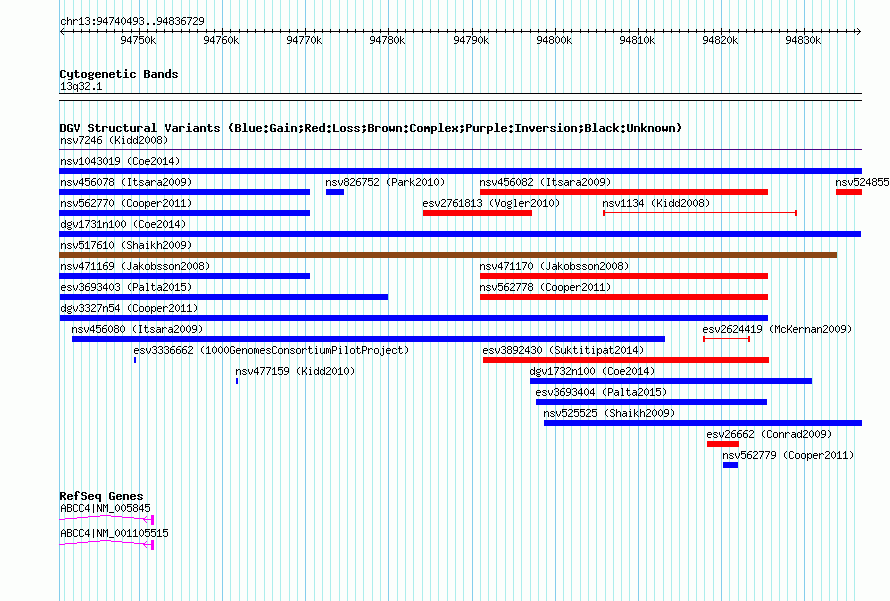
Task: Open the nsv456082 (Itsara2009) loss variant label
Action: click(545, 182)
